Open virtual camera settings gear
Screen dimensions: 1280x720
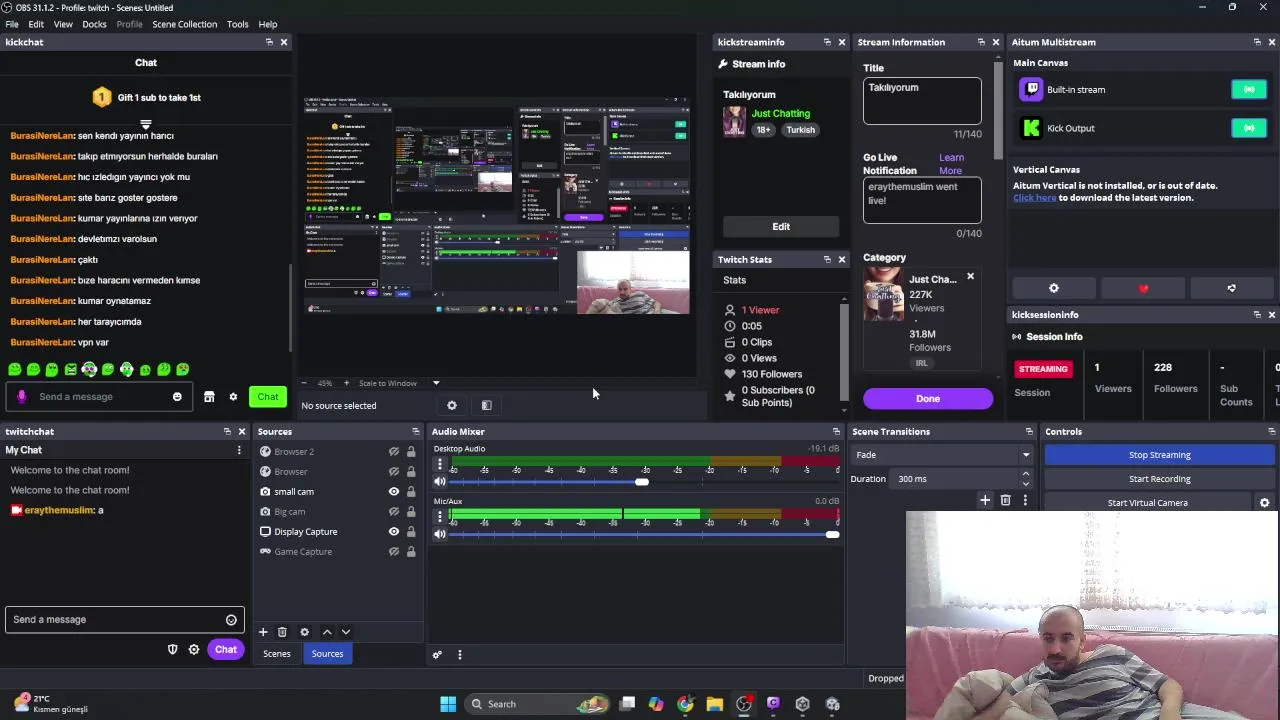[1264, 503]
